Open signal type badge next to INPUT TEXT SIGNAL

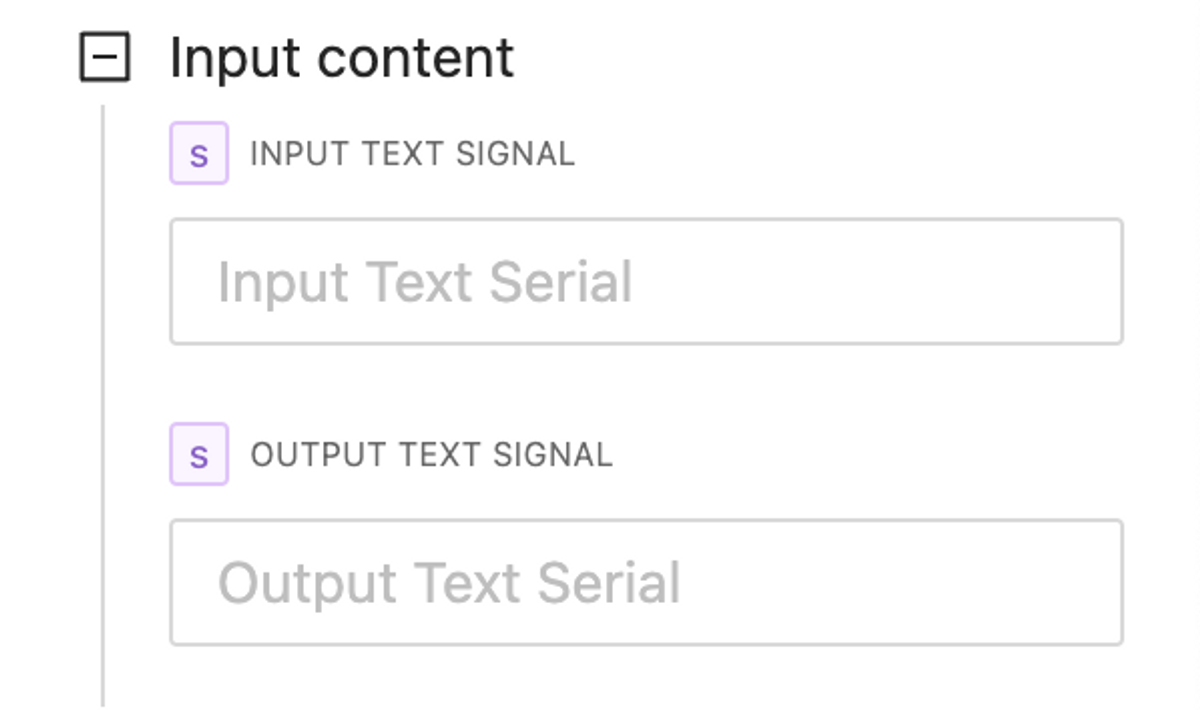pos(199,154)
